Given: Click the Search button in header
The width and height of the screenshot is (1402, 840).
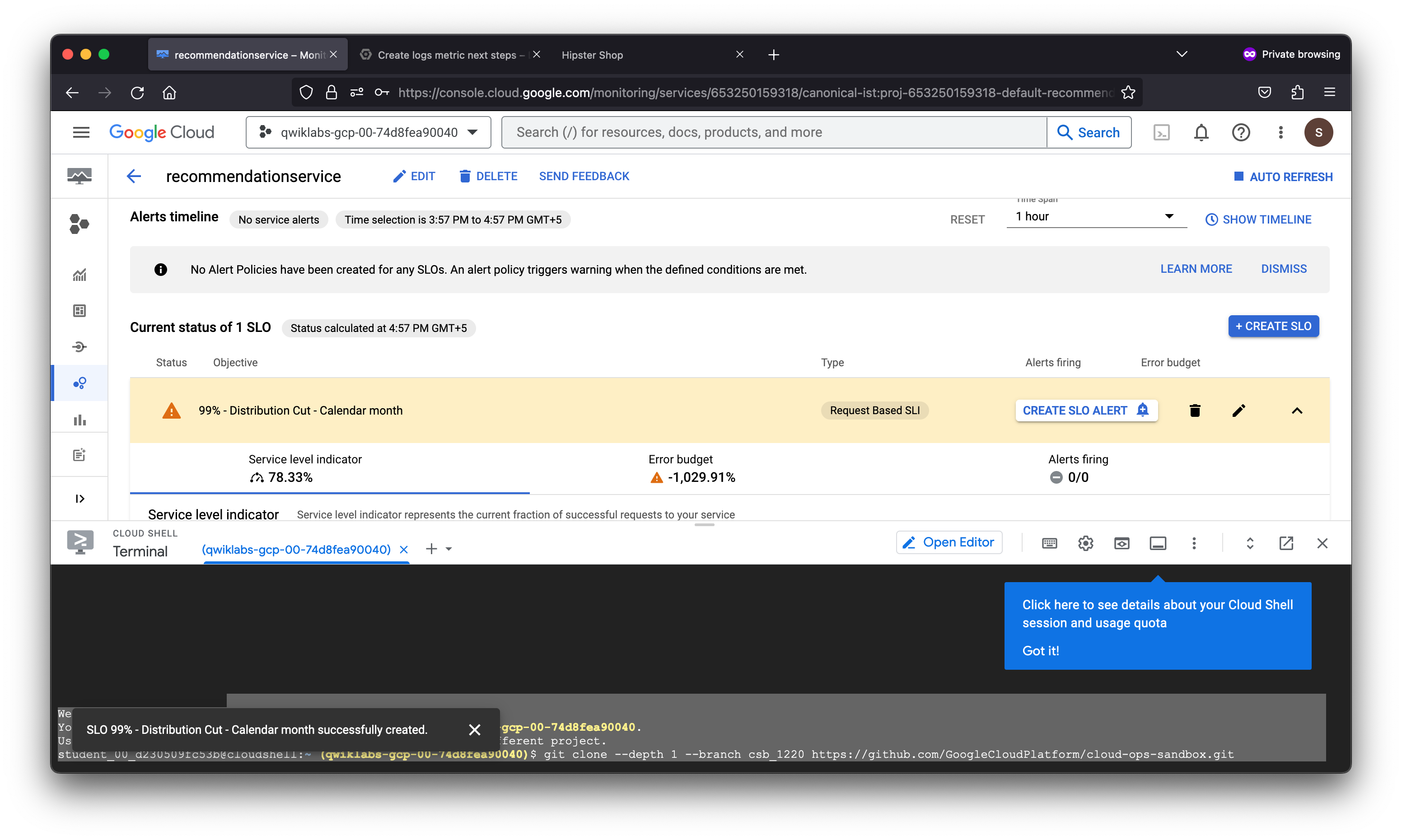Looking at the screenshot, I should [1089, 132].
